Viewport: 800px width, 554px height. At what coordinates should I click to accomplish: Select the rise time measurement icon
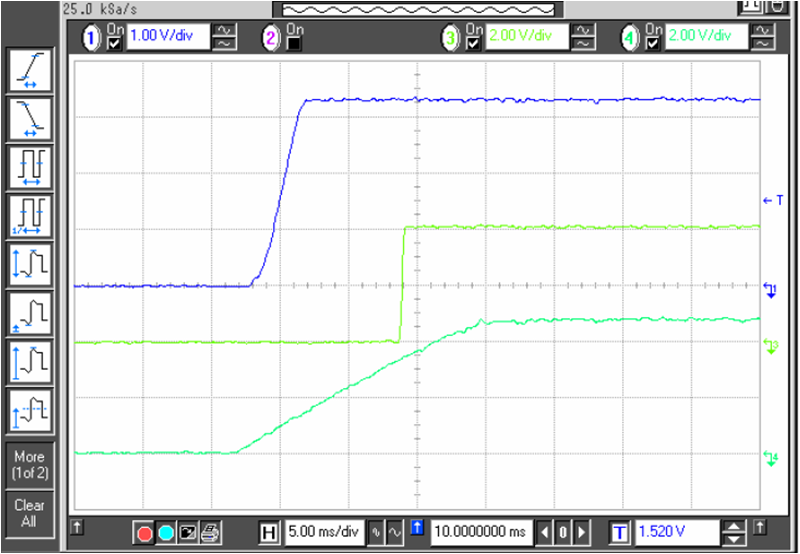coord(30,70)
